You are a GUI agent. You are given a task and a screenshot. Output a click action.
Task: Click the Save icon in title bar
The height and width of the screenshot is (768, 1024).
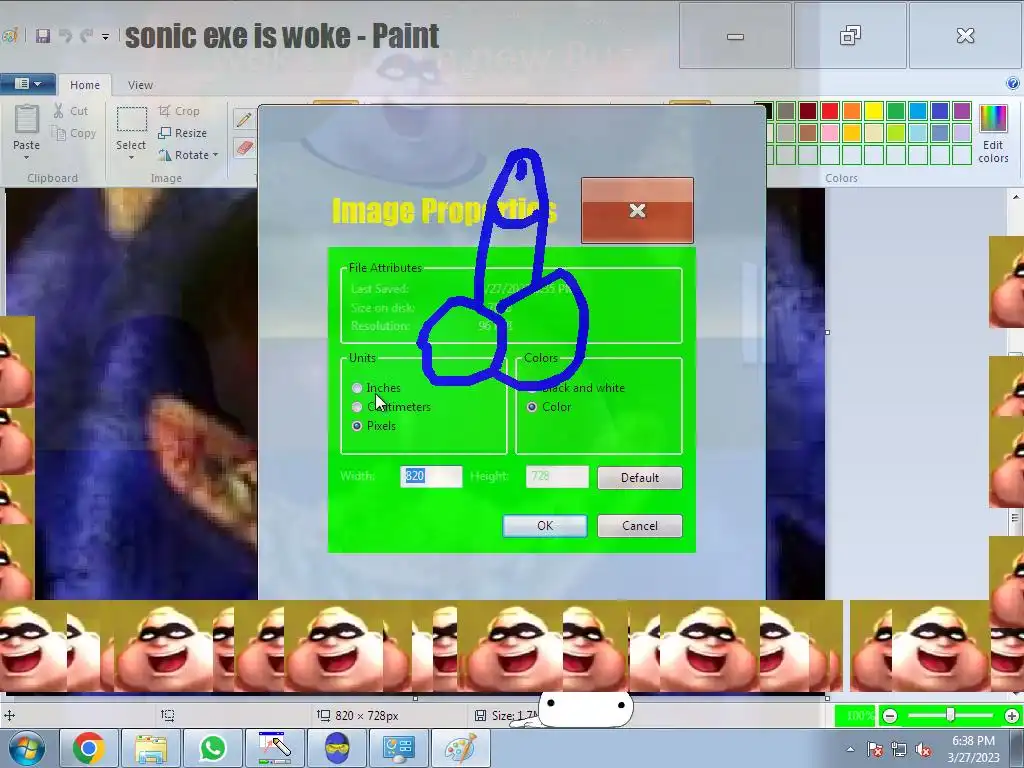click(x=43, y=36)
